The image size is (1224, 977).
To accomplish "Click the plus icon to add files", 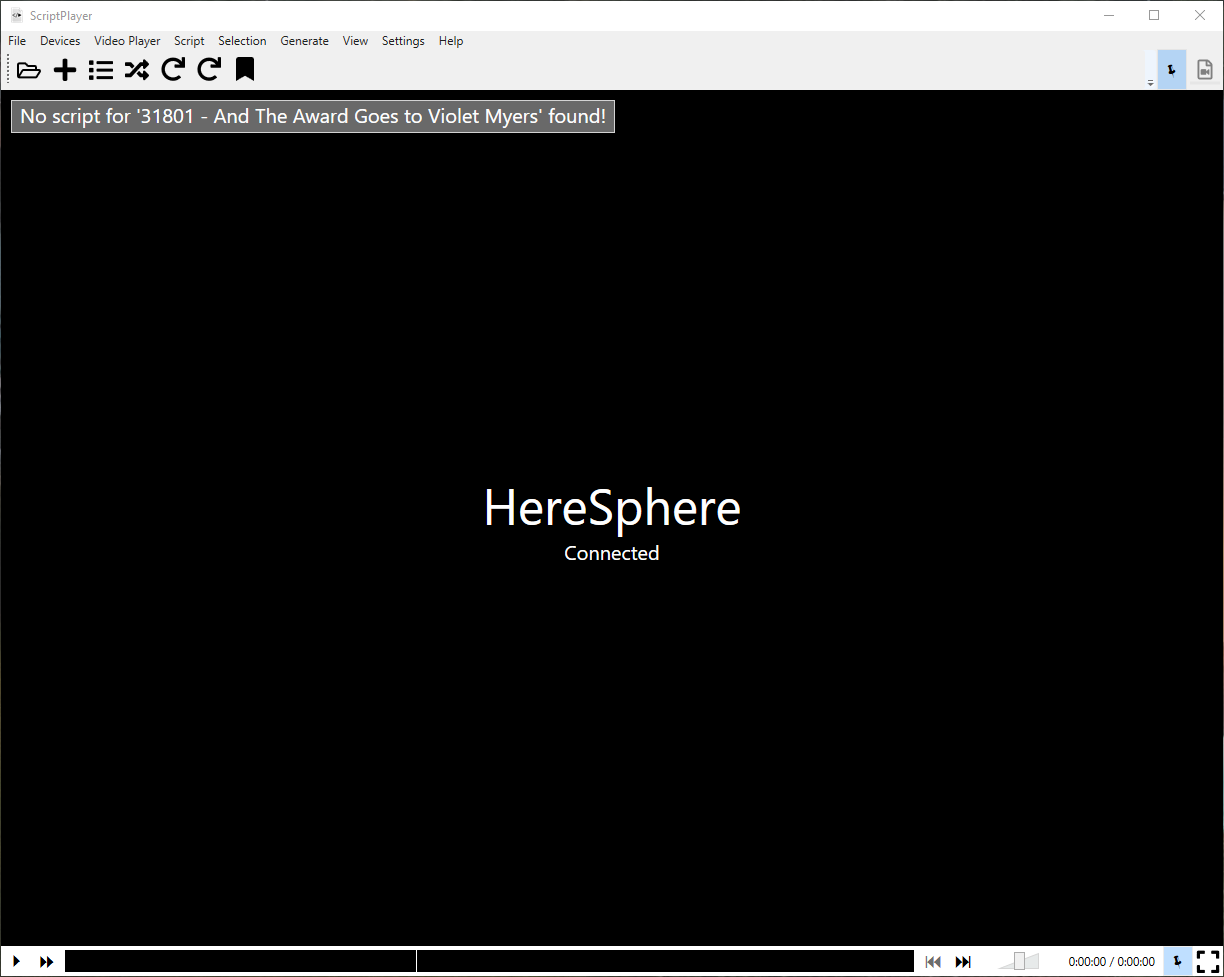I will [65, 70].
